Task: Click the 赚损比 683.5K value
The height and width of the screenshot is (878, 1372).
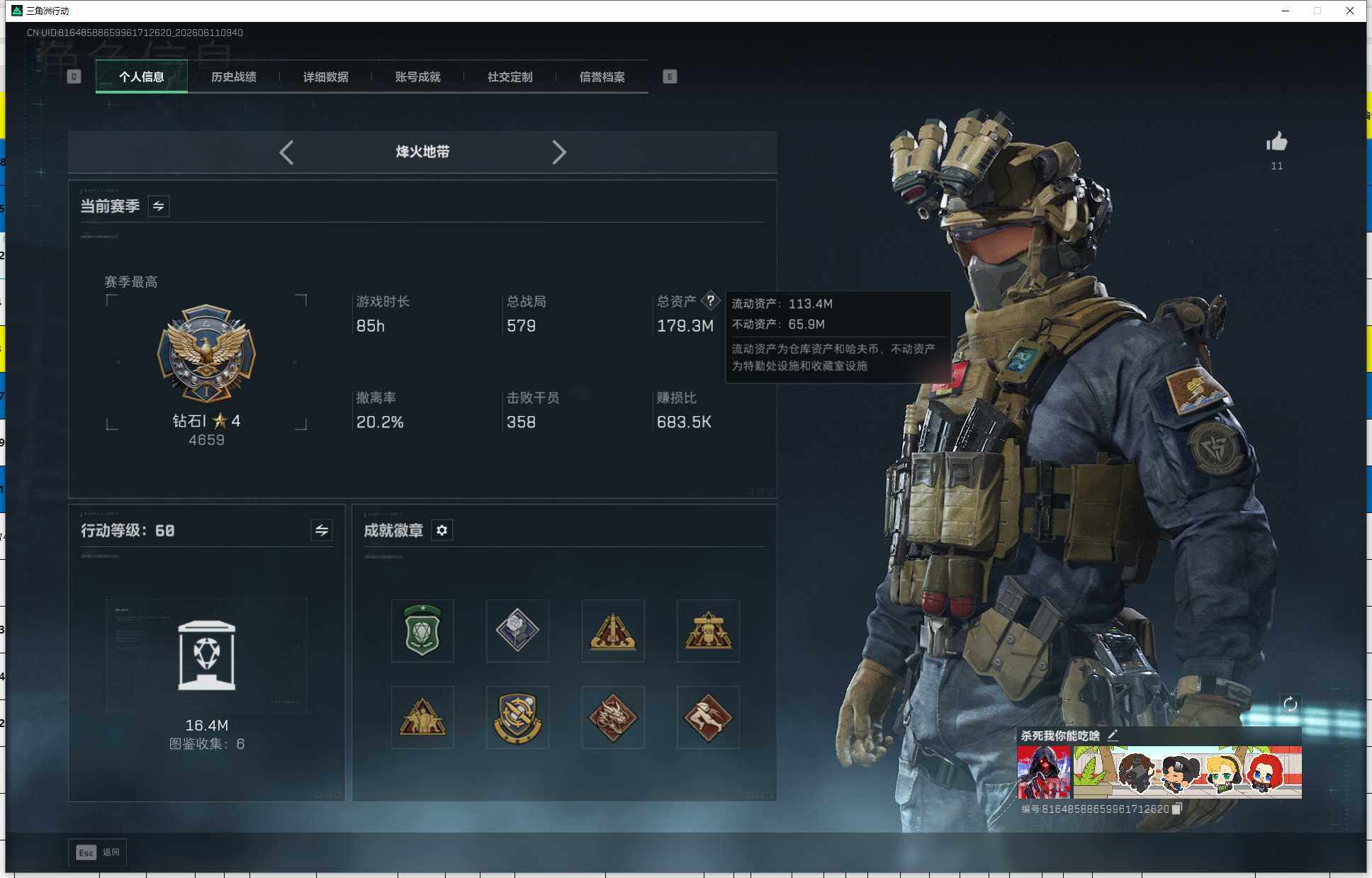Action: coord(684,422)
